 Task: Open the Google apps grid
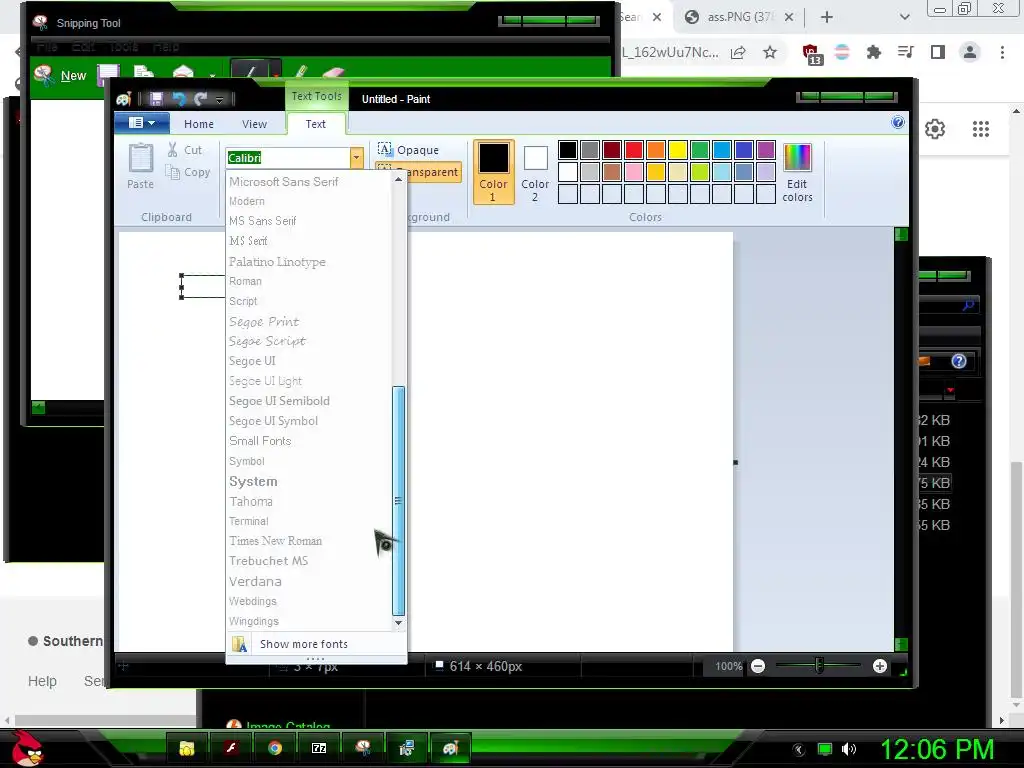[x=981, y=129]
